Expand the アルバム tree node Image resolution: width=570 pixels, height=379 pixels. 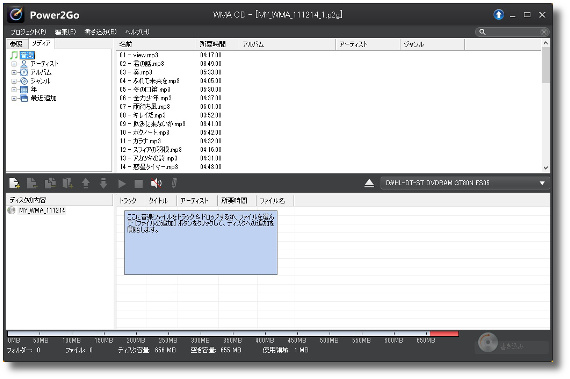point(14,72)
